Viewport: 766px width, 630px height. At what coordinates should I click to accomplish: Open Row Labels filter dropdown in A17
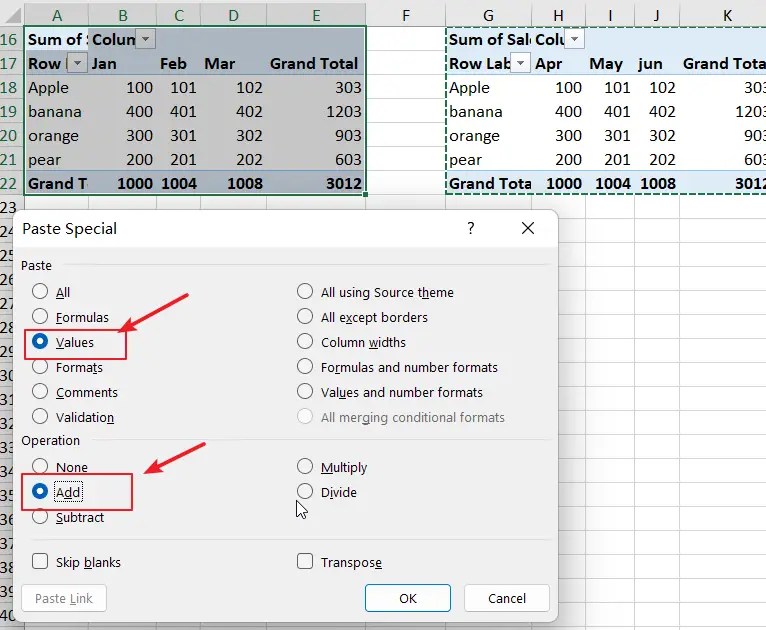(77, 63)
